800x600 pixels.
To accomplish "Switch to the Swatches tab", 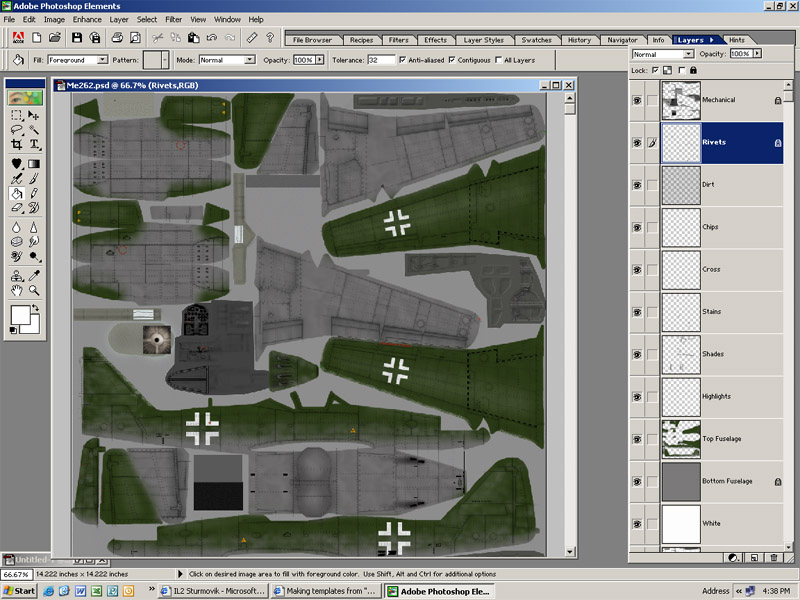I will 536,40.
